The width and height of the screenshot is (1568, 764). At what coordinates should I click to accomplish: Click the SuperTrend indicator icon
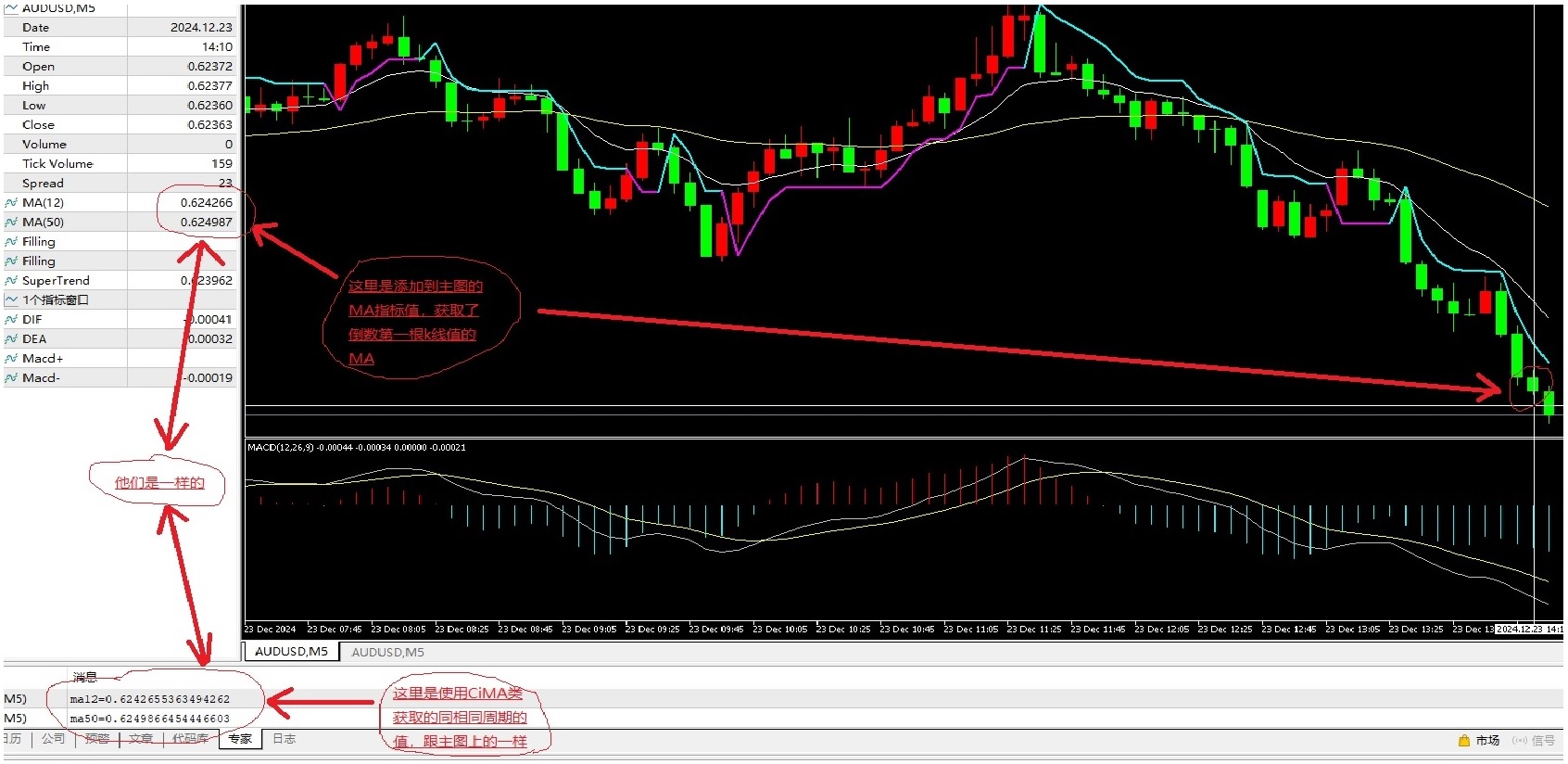(x=11, y=281)
